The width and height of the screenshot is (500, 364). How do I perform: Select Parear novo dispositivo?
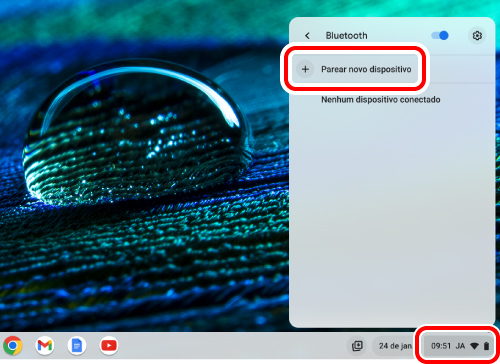[355, 69]
